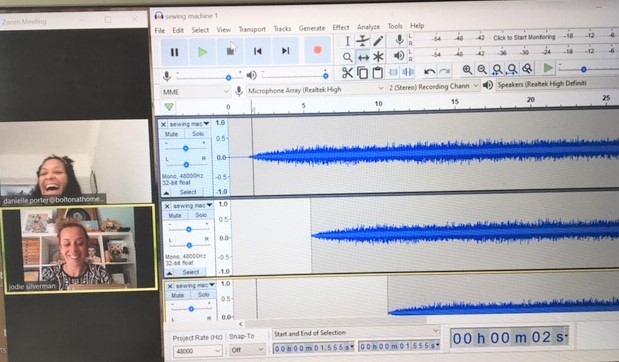Open the Tools menu

395,26
